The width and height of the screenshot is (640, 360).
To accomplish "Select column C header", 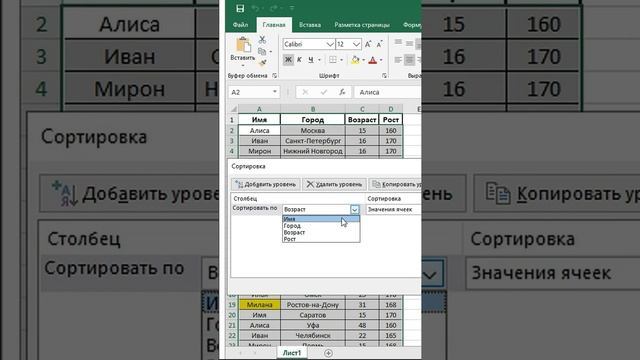I will coord(362,109).
